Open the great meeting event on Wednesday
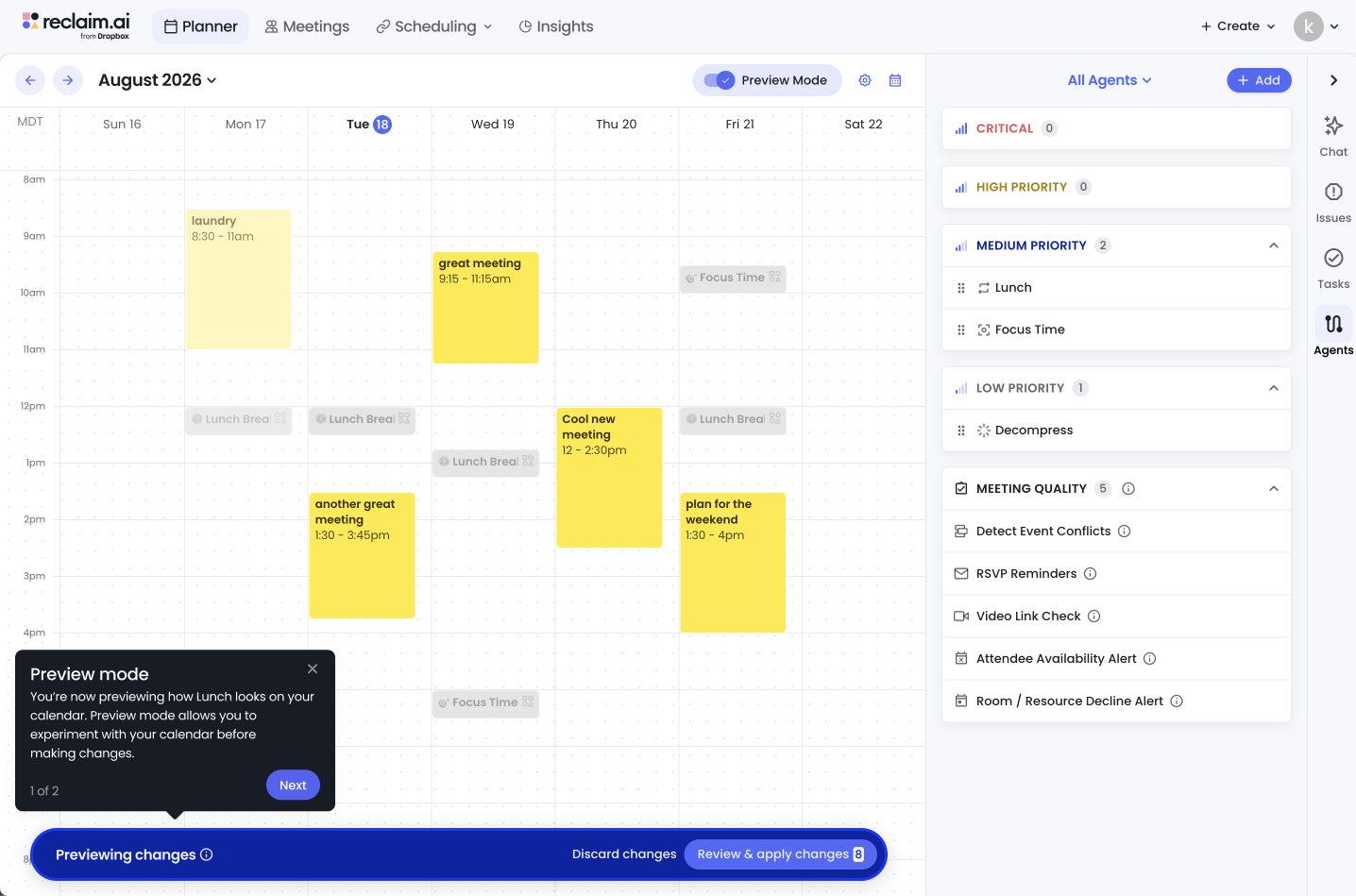1356x896 pixels. point(485,307)
